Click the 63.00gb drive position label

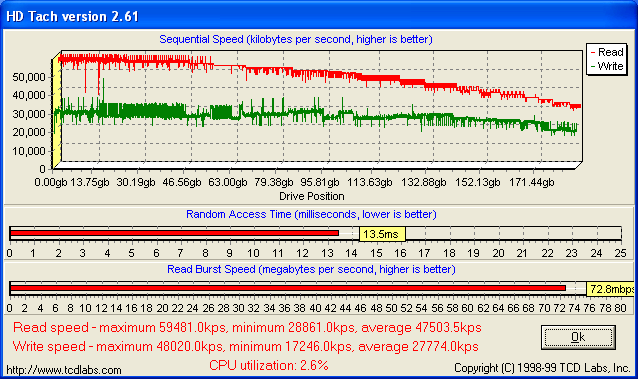coord(228,182)
